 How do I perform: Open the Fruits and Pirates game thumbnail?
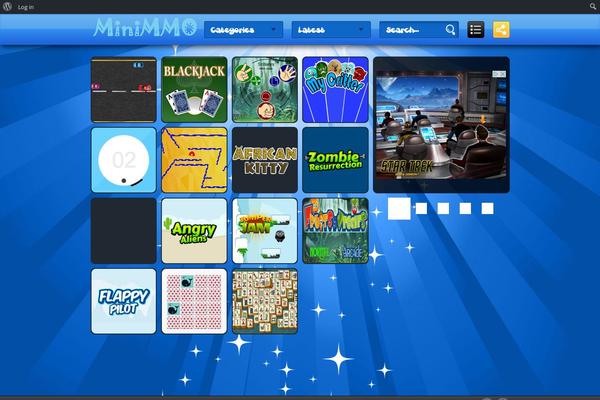pos(335,231)
